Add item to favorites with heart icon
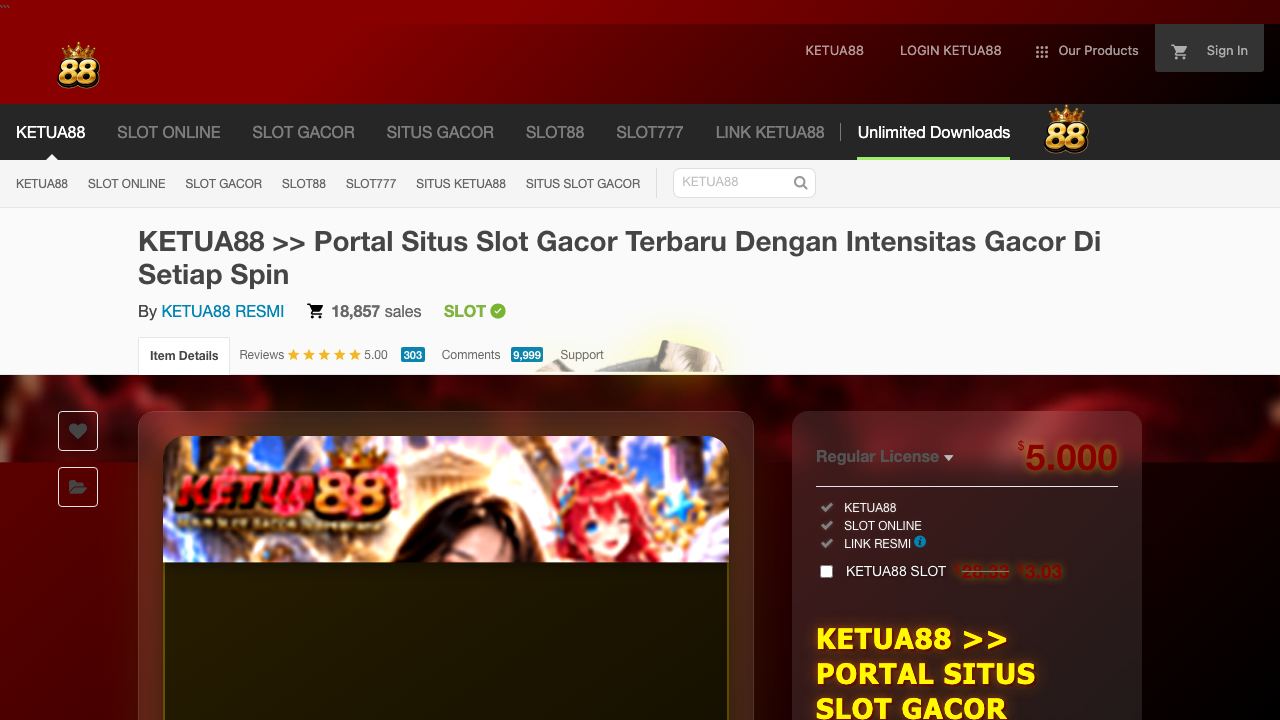 click(78, 431)
